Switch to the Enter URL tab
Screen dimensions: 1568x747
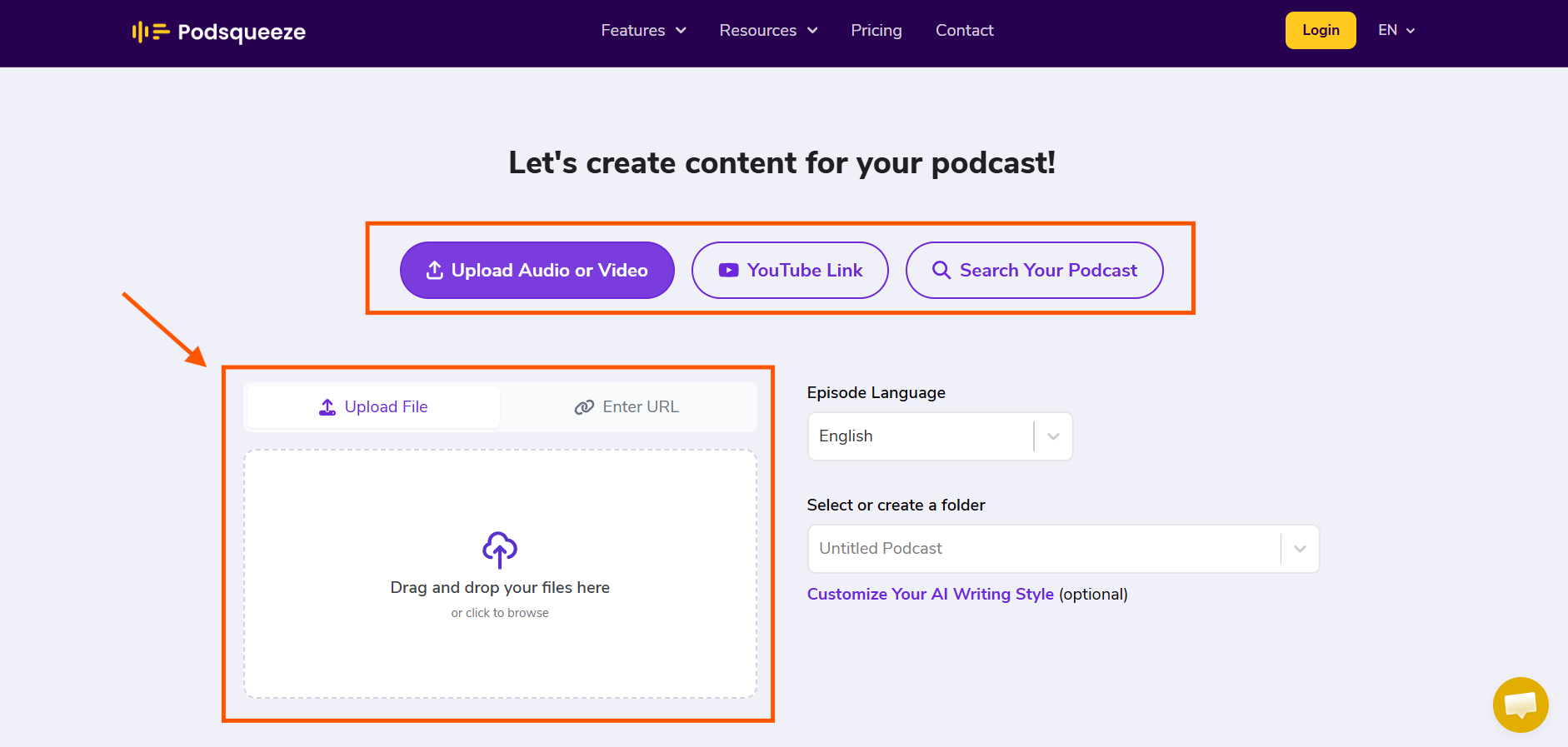pos(627,406)
